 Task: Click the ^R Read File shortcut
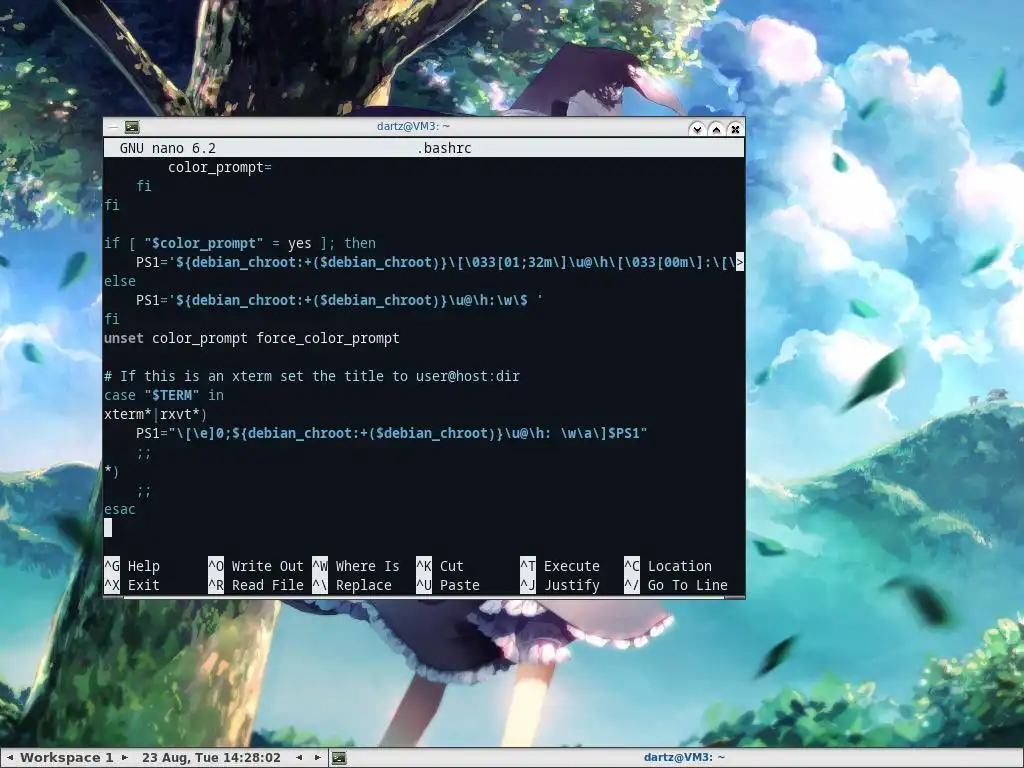pyautogui.click(x=256, y=585)
